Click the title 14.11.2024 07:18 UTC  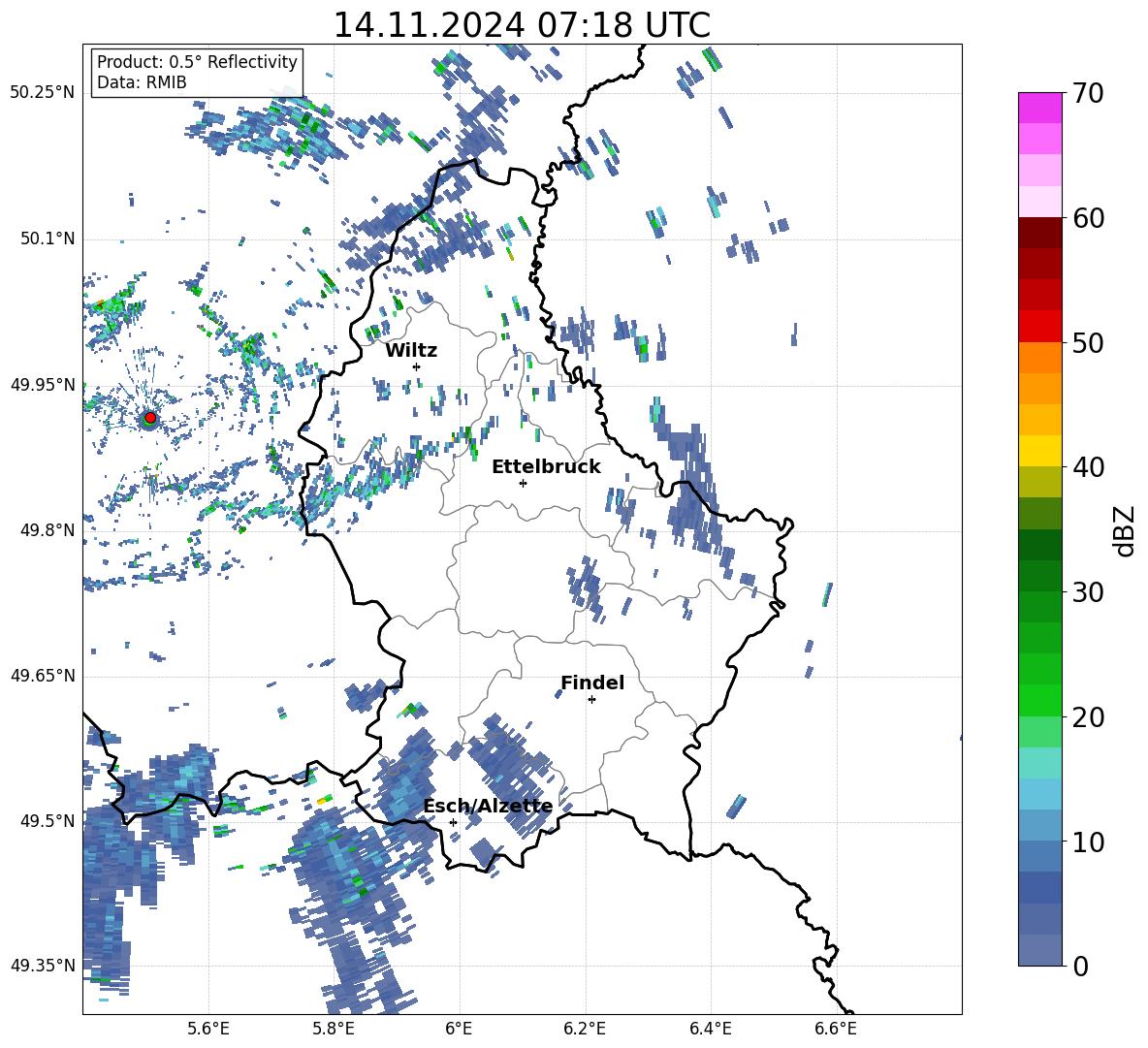pos(522,25)
